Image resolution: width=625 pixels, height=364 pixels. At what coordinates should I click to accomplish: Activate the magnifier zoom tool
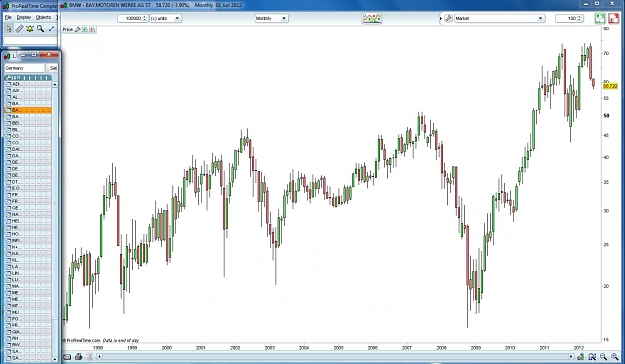40,29
